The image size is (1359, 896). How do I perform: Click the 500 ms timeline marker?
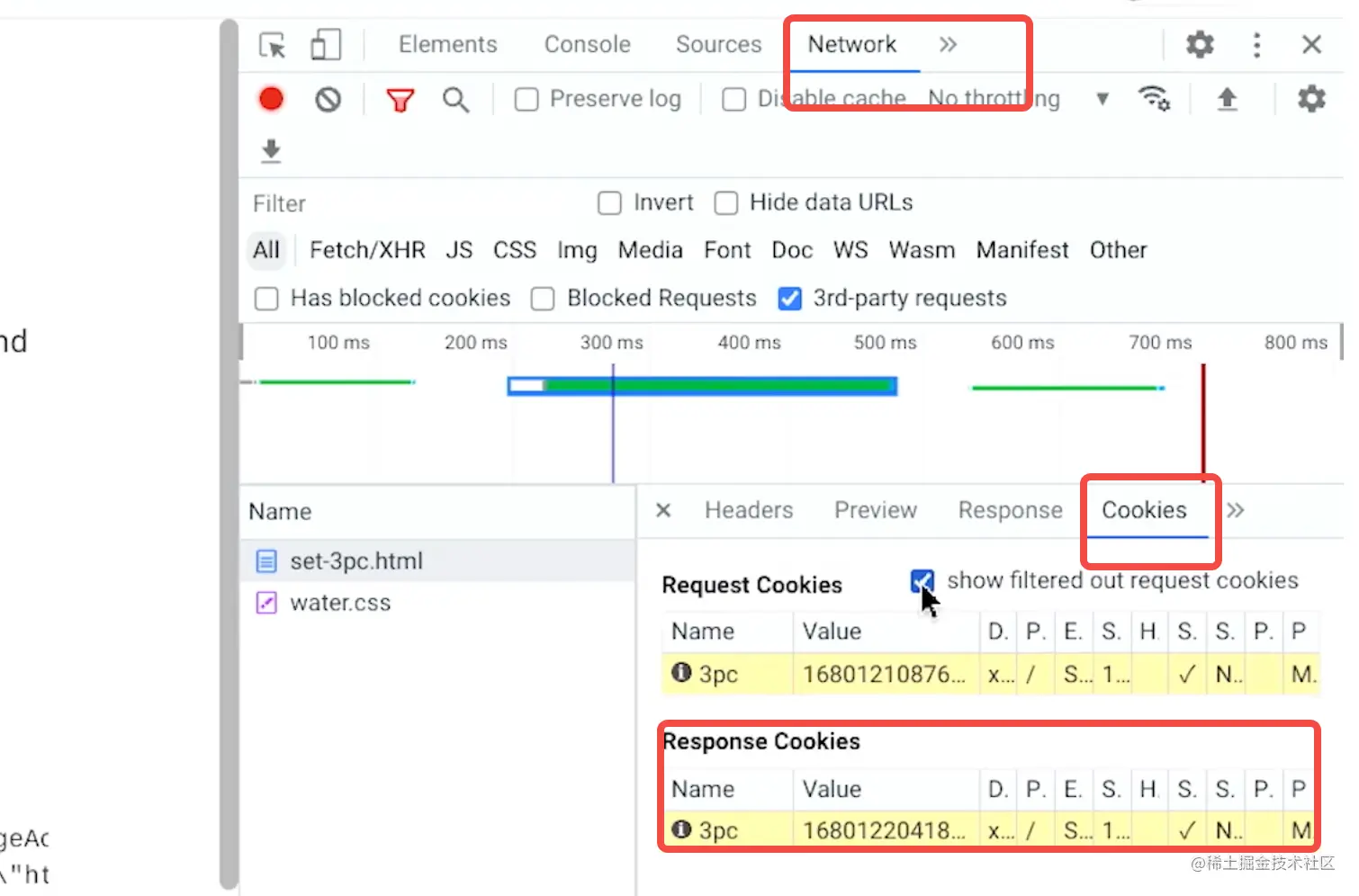pos(885,343)
